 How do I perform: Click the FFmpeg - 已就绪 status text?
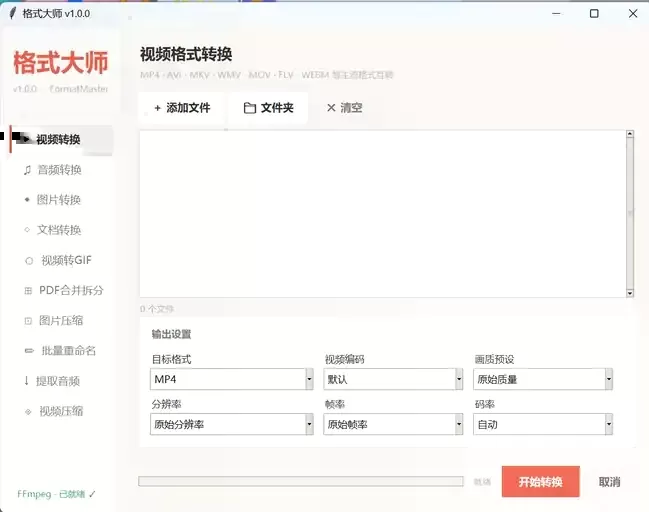pyautogui.click(x=56, y=494)
